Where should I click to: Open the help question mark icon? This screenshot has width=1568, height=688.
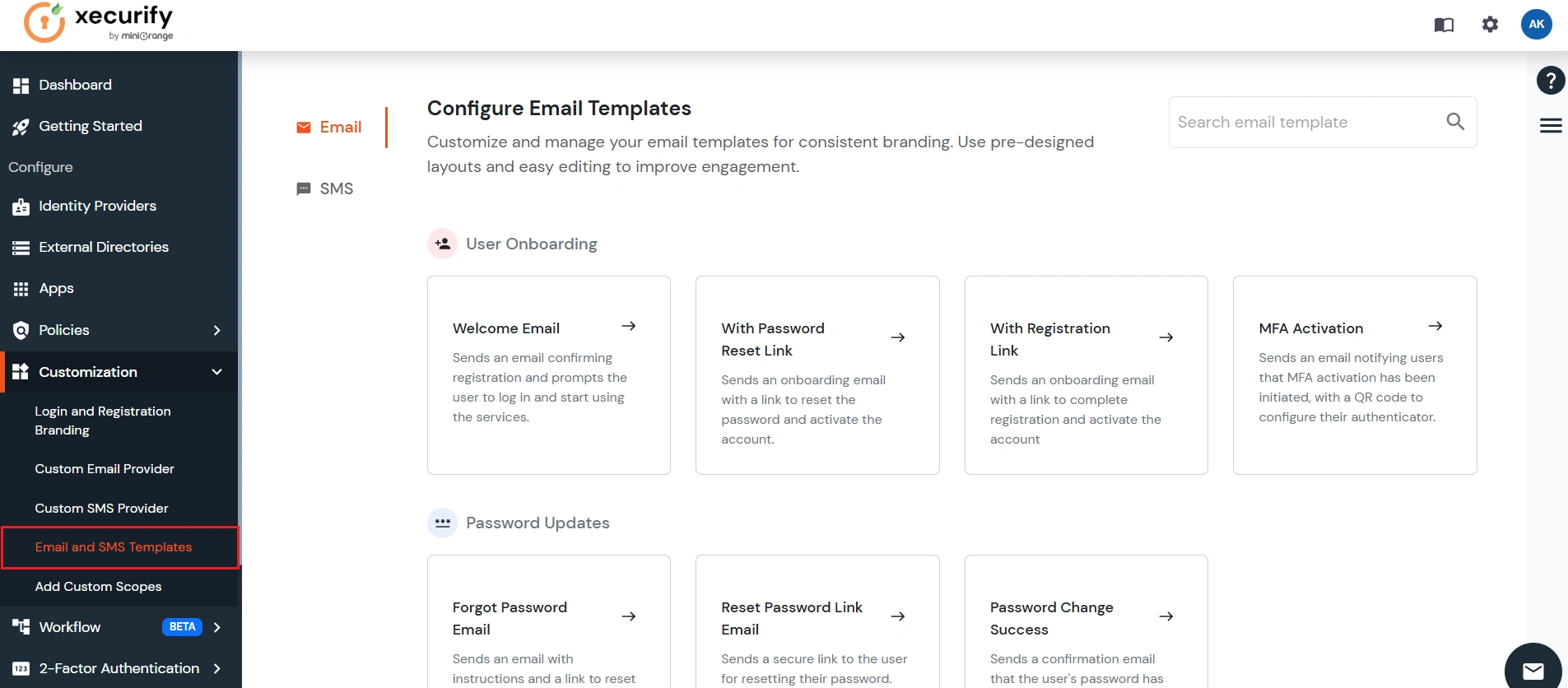tap(1551, 80)
